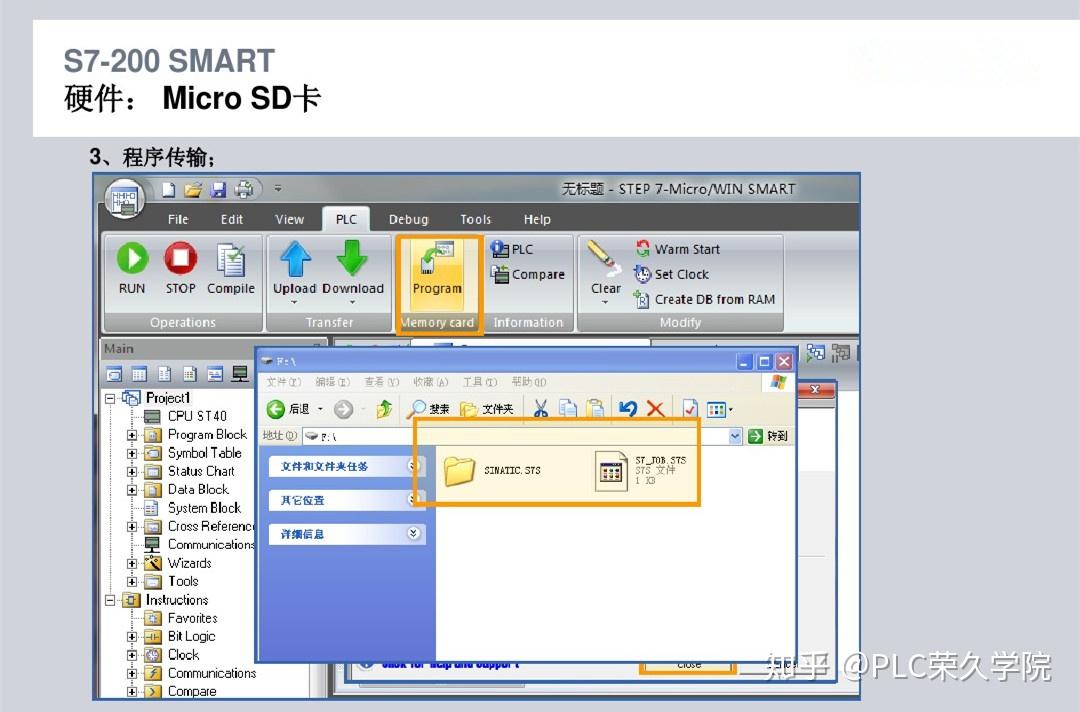Image resolution: width=1080 pixels, height=712 pixels.
Task: Expand the Data Block tree node
Action: [x=132, y=490]
